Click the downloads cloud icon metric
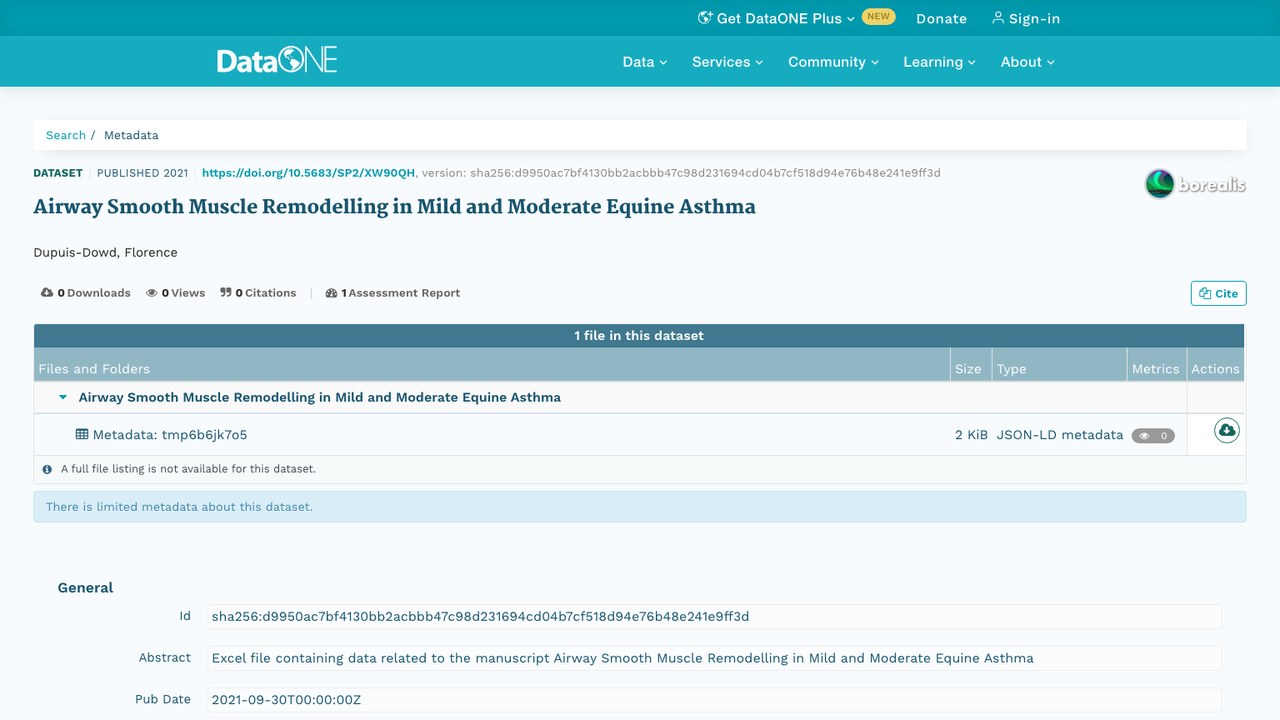Image resolution: width=1280 pixels, height=720 pixels. [47, 293]
